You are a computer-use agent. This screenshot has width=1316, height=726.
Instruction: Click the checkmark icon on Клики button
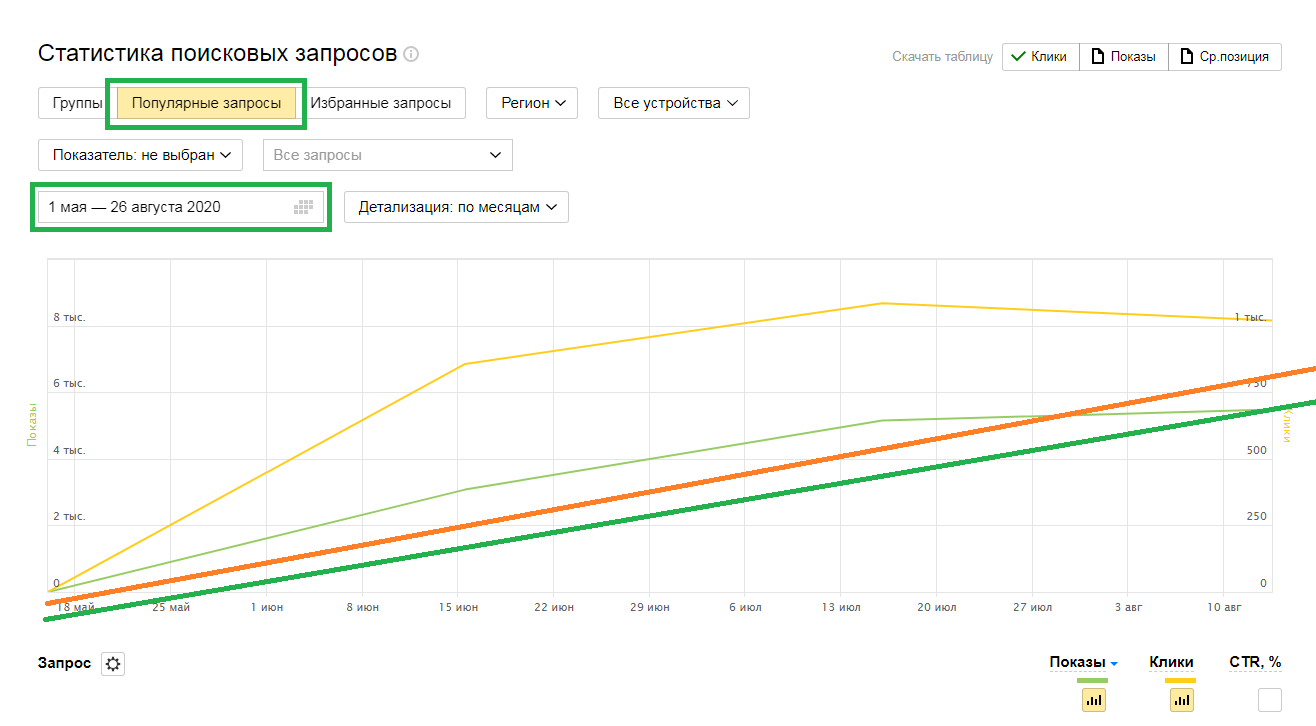1018,57
